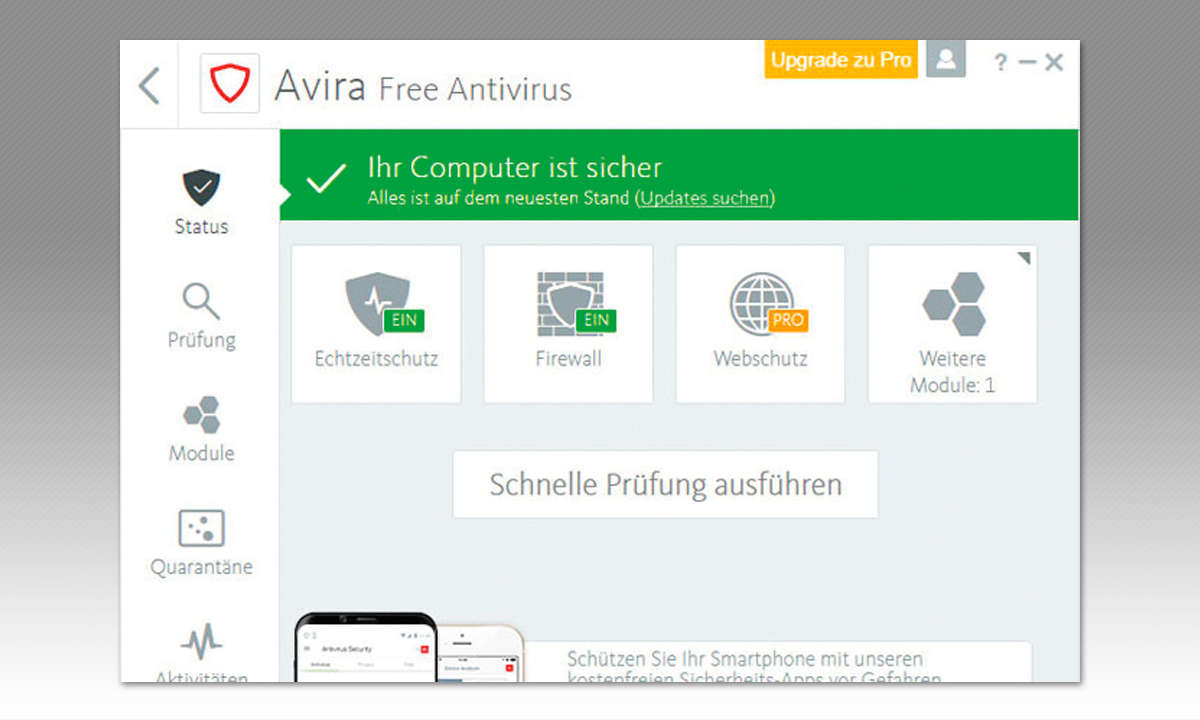
Task: Open the Firewall wall icon tile
Action: [568, 324]
